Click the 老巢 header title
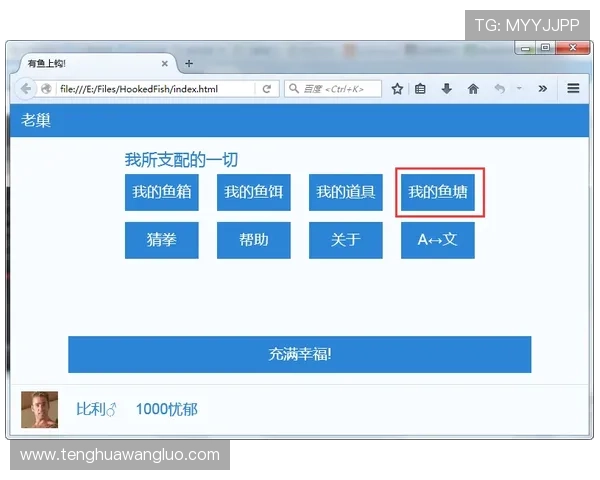The width and height of the screenshot is (600, 480). 36,120
